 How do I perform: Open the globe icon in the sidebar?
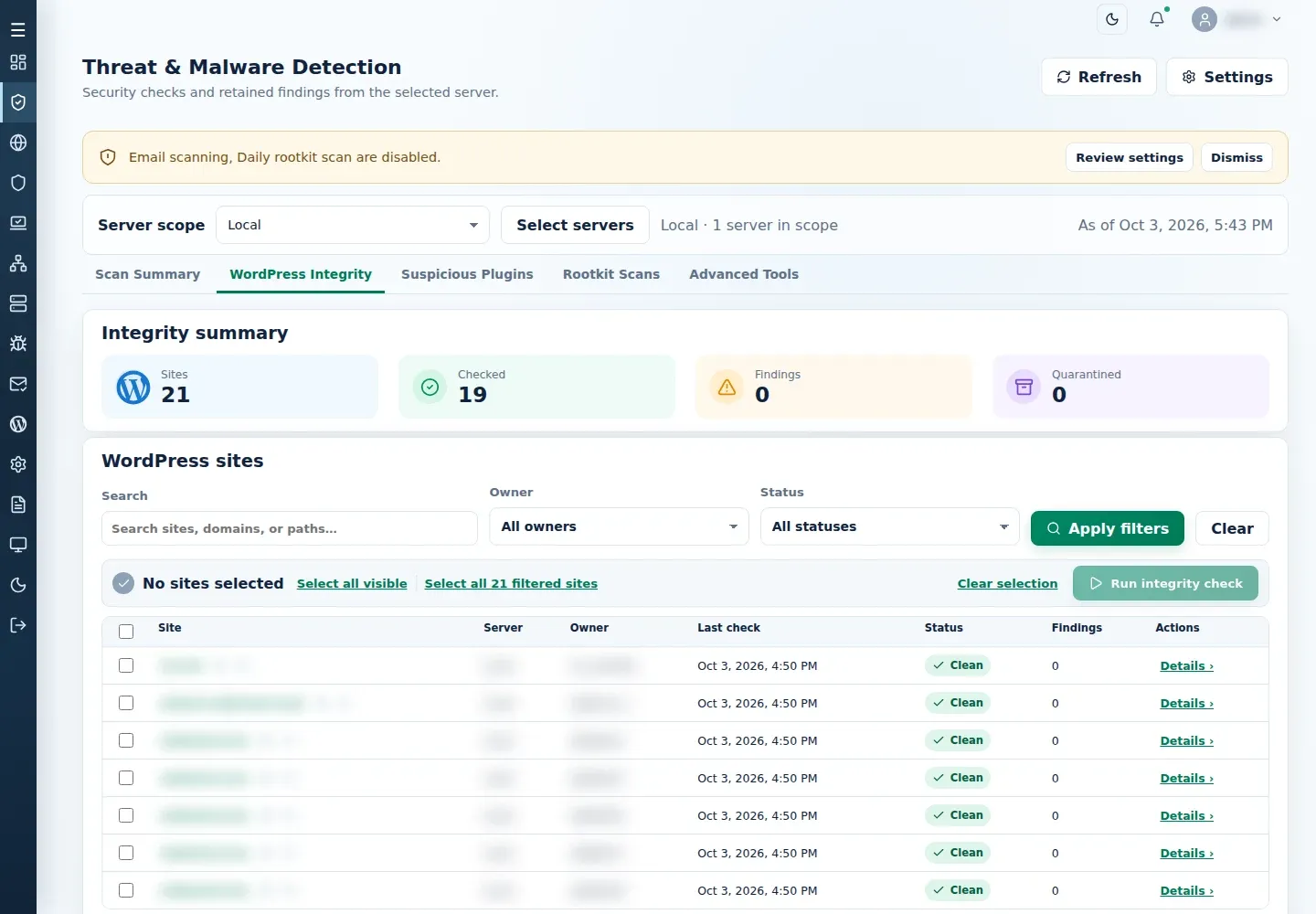pos(18,143)
